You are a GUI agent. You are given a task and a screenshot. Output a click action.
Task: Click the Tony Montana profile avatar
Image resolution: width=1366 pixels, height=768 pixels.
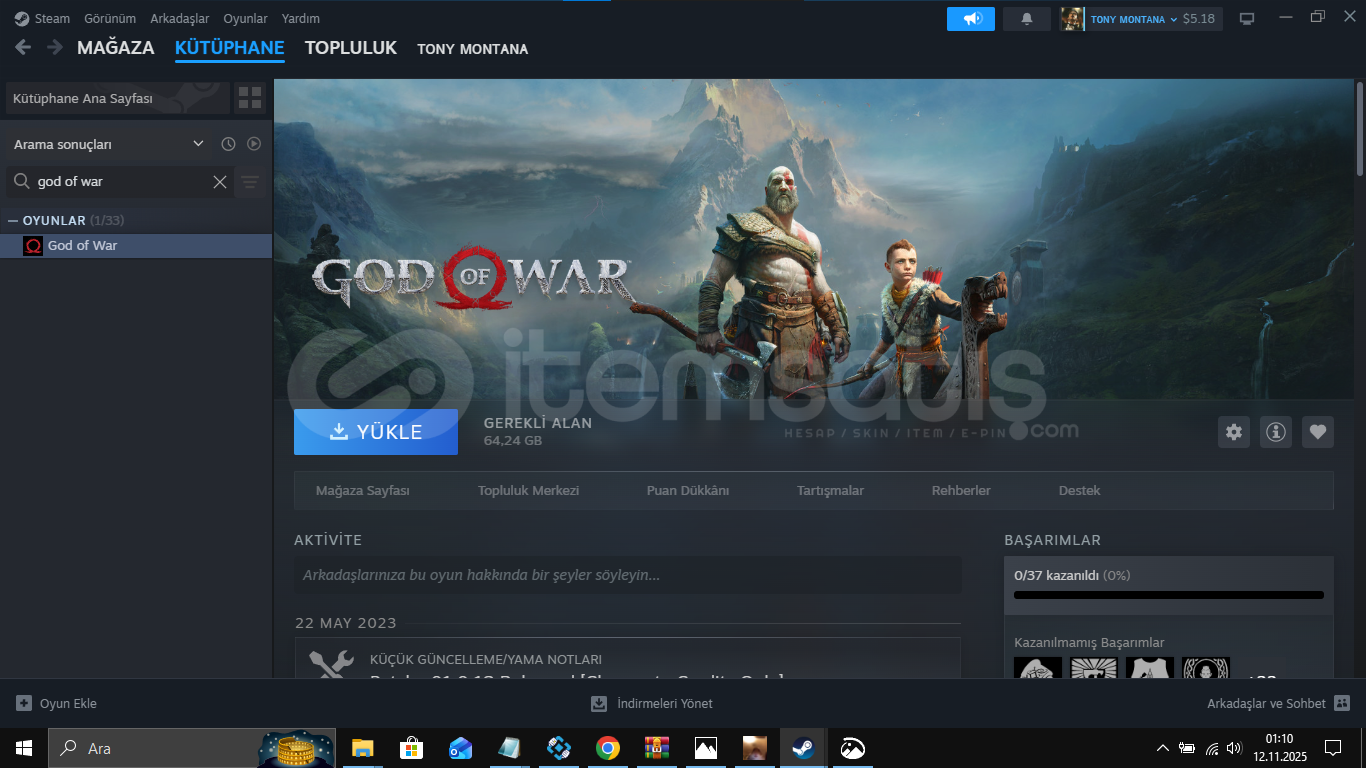click(1072, 18)
